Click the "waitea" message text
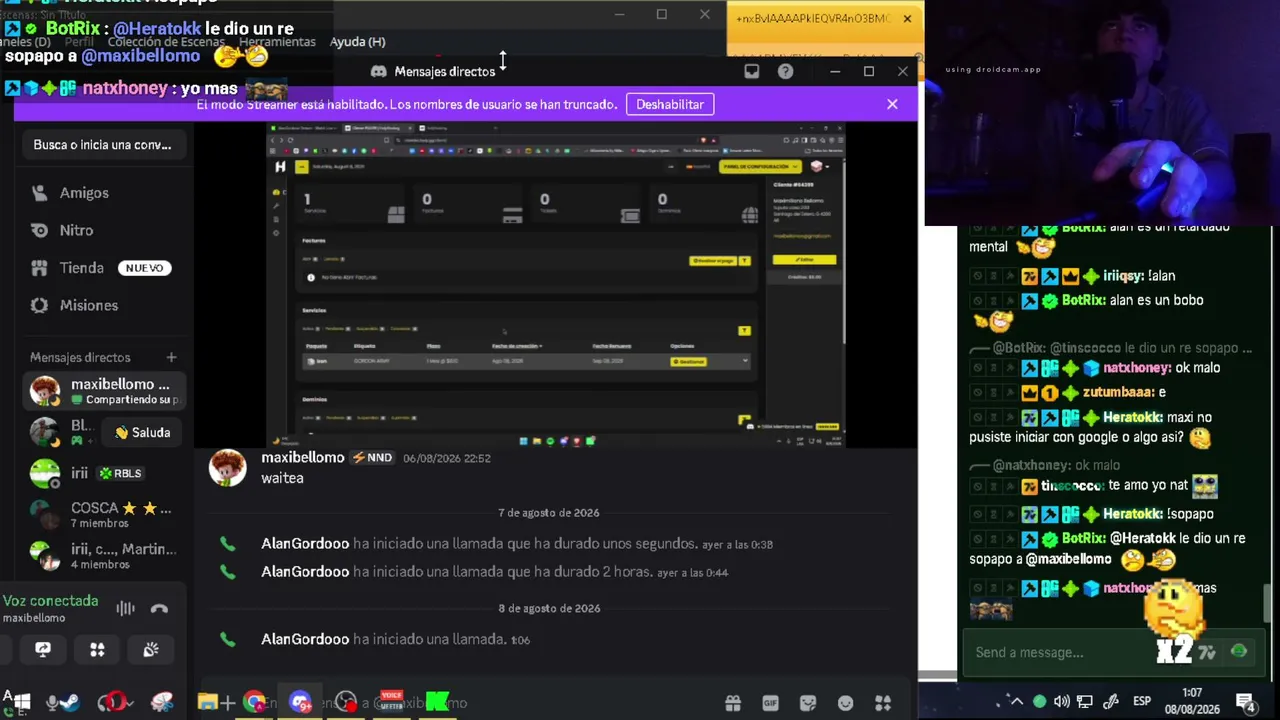Image resolution: width=1280 pixels, height=720 pixels. [282, 478]
